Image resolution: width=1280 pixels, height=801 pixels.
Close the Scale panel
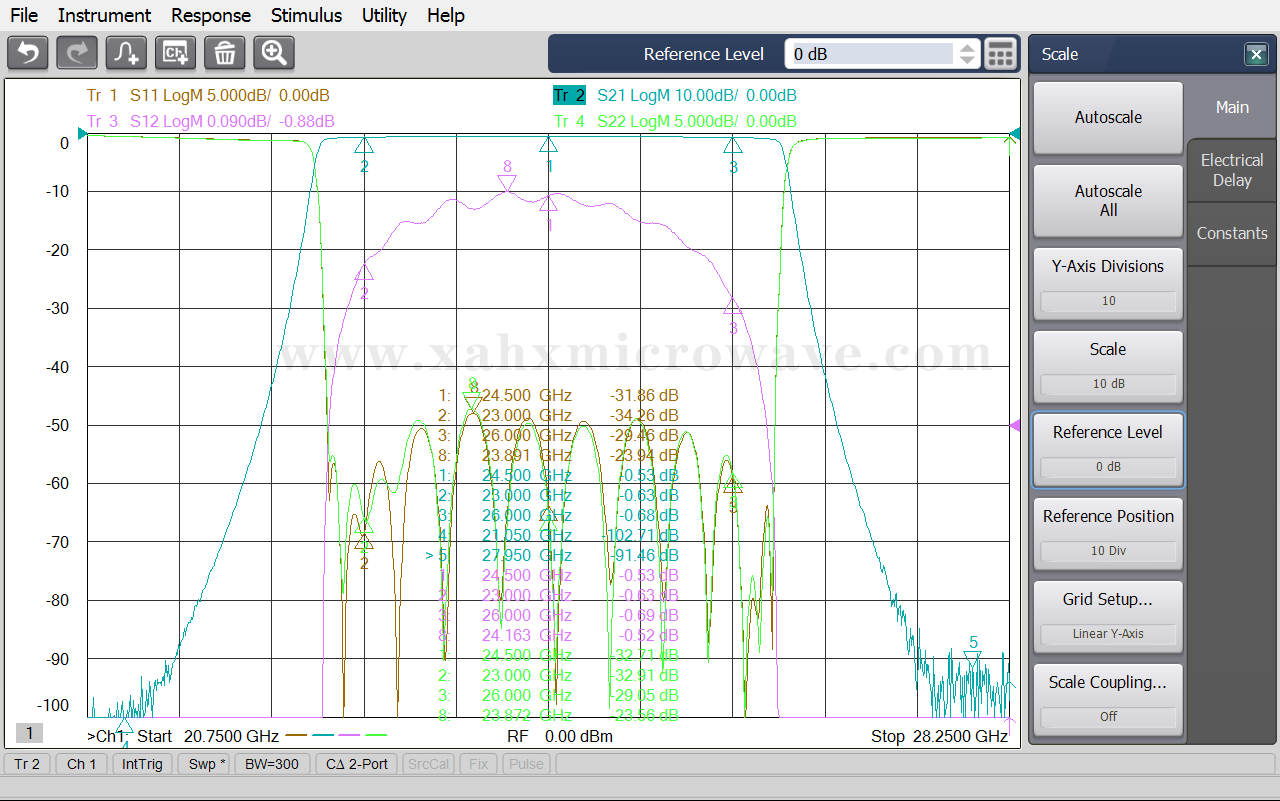(x=1256, y=54)
